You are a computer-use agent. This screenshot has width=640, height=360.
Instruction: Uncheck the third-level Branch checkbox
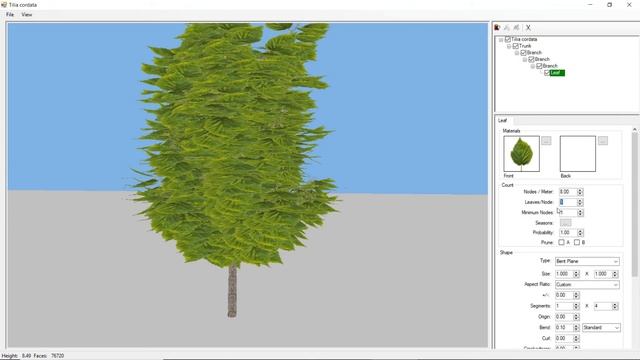tap(539, 66)
